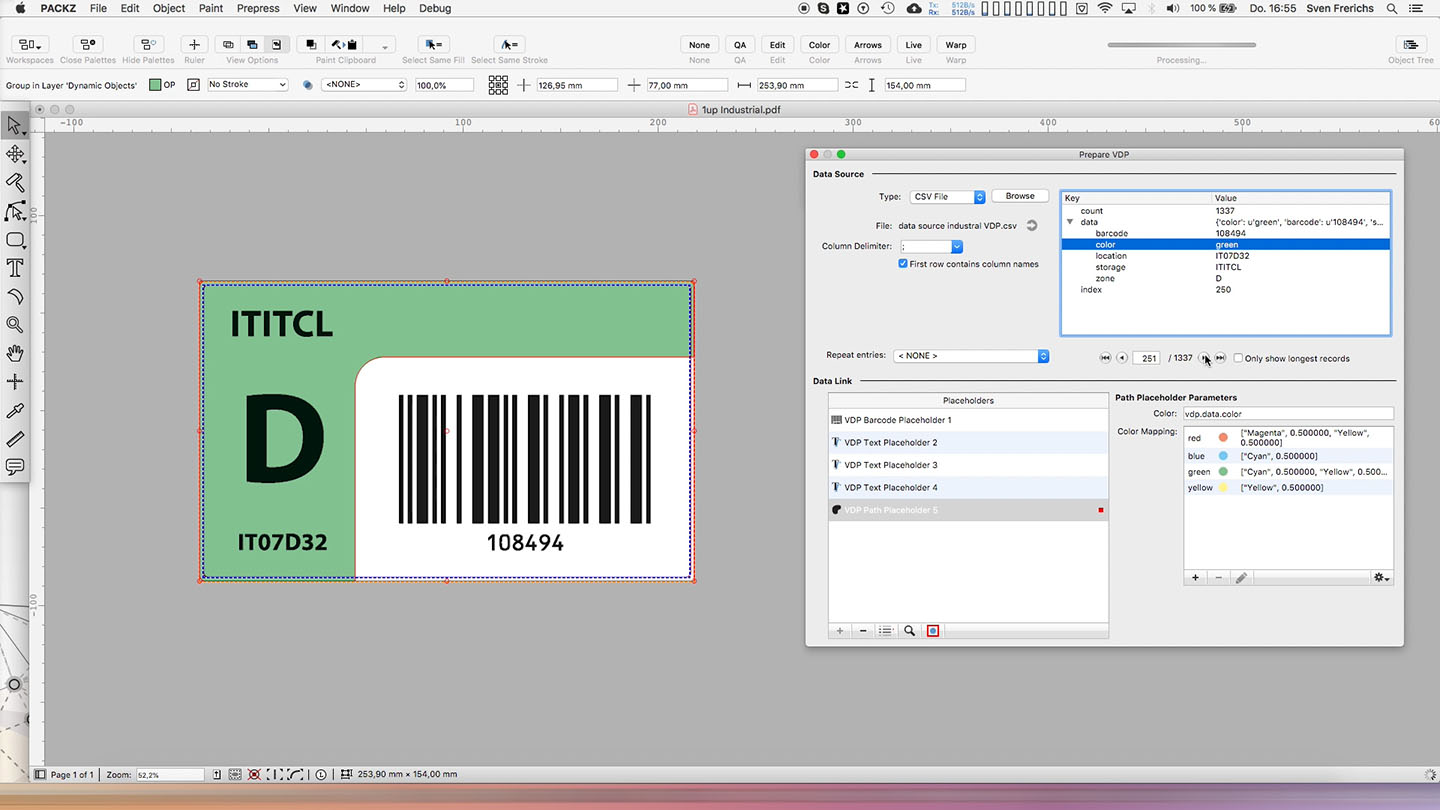Open the Workspaces dropdown
1440x810 pixels.
28,45
